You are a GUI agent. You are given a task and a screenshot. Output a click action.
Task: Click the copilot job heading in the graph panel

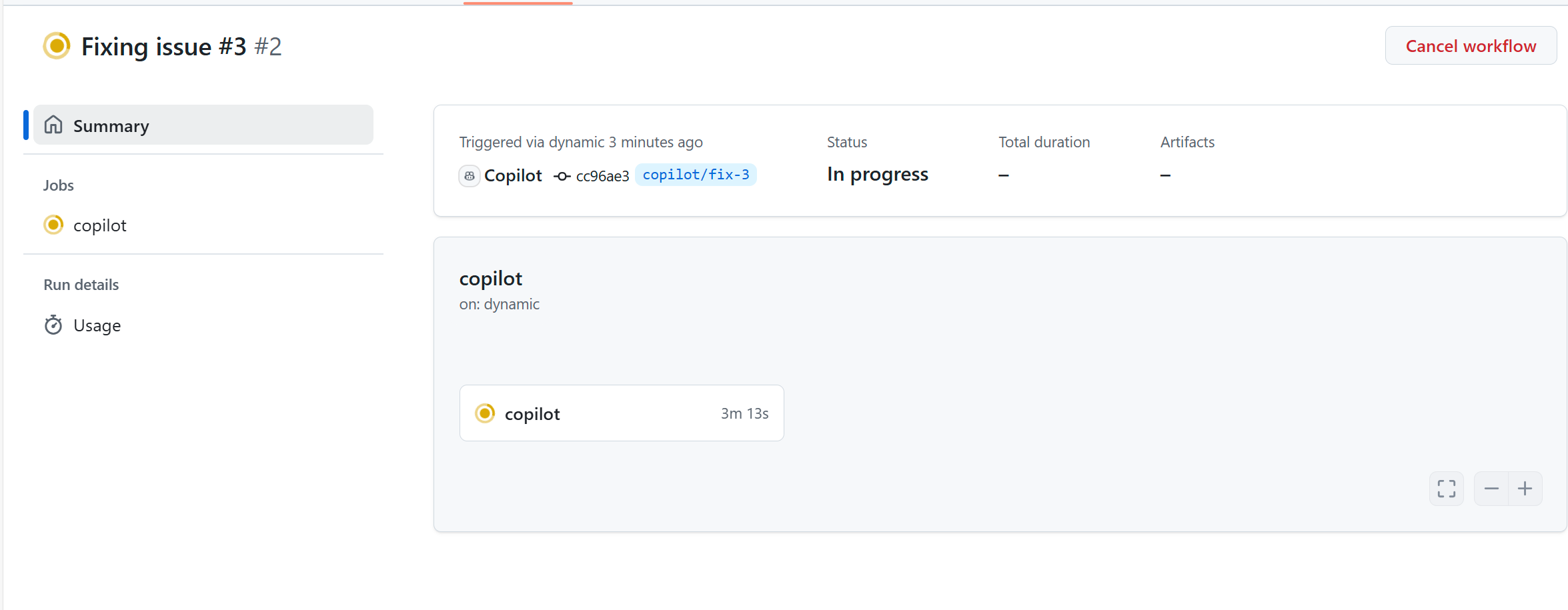point(491,278)
